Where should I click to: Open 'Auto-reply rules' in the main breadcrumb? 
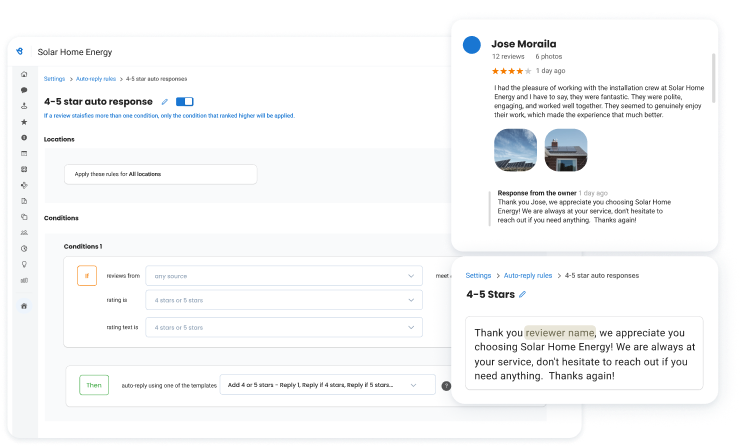(x=96, y=79)
